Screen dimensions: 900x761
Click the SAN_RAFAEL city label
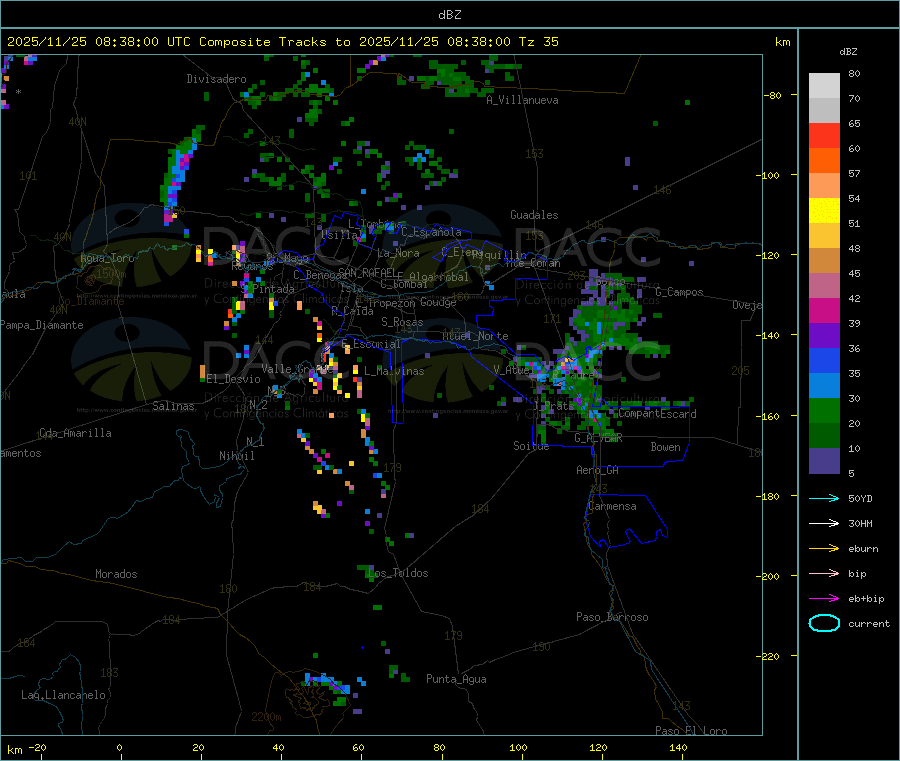[x=367, y=273]
